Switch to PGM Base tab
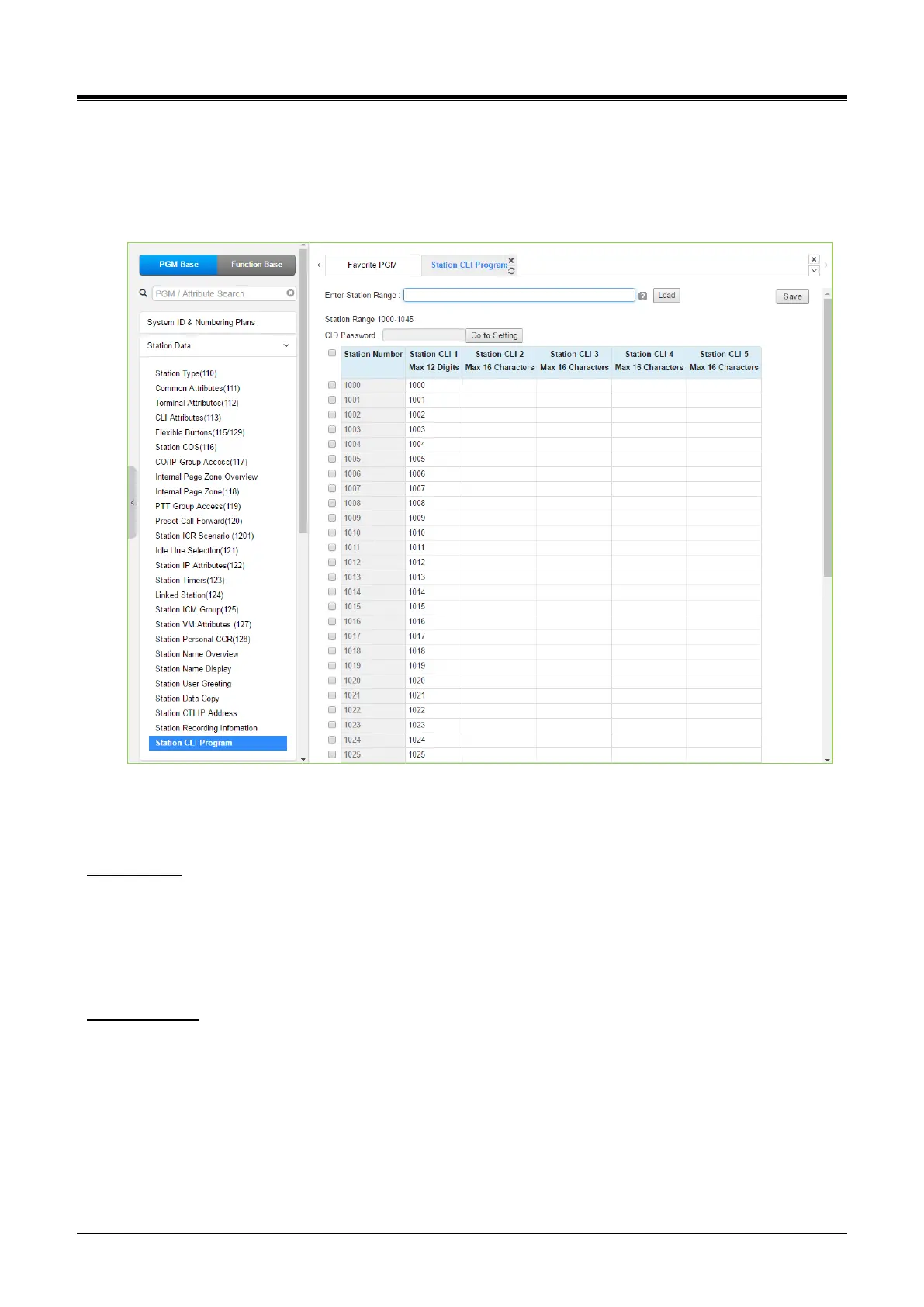924x1307 pixels. point(178,265)
